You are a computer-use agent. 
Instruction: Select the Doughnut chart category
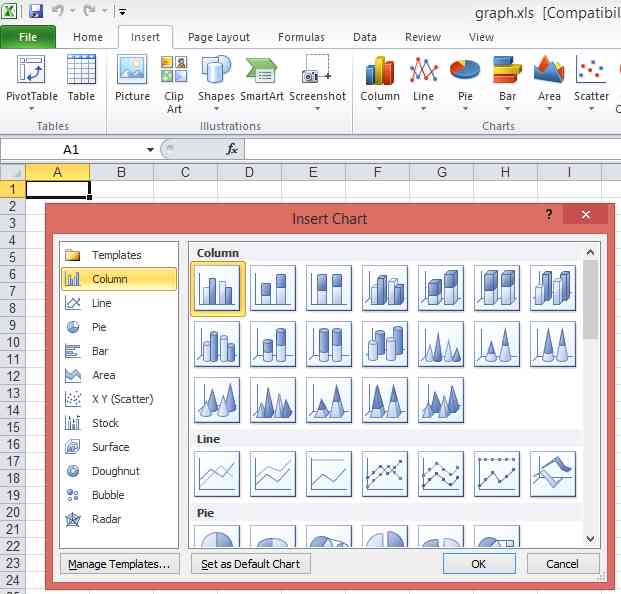(x=115, y=471)
